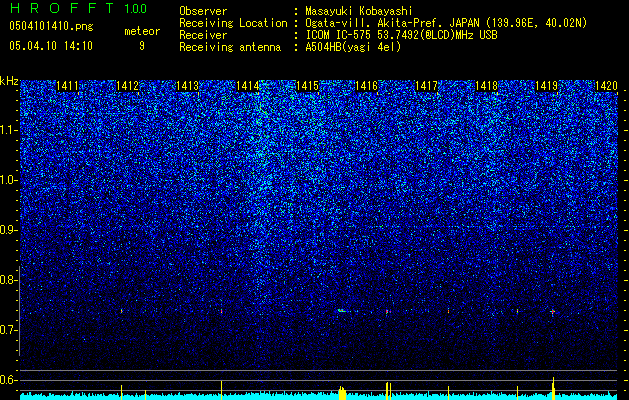Click the antenna A504HB(yagi 4el) text
The image size is (629, 400).
click(x=353, y=47)
